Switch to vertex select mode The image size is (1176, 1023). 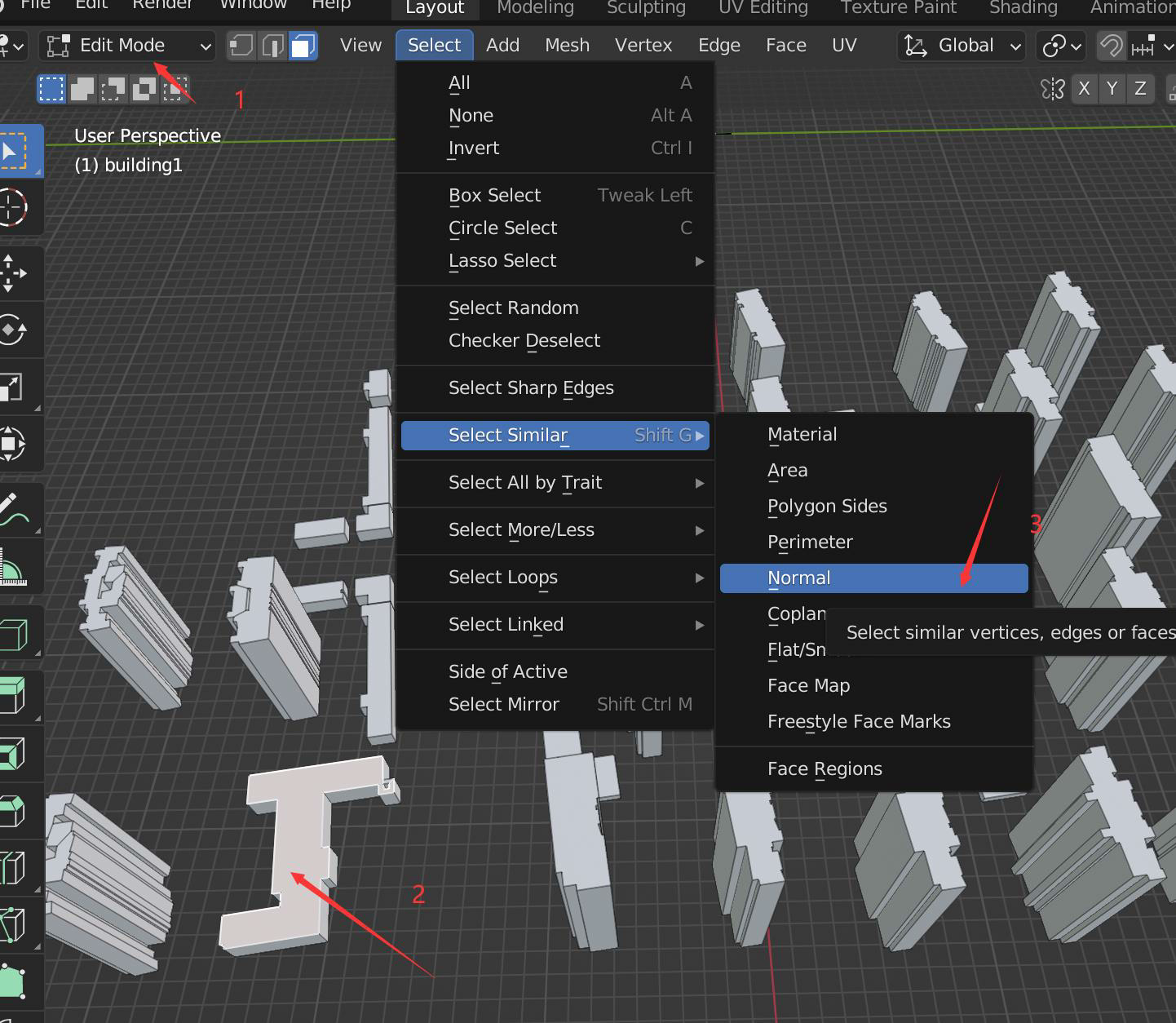point(241,46)
